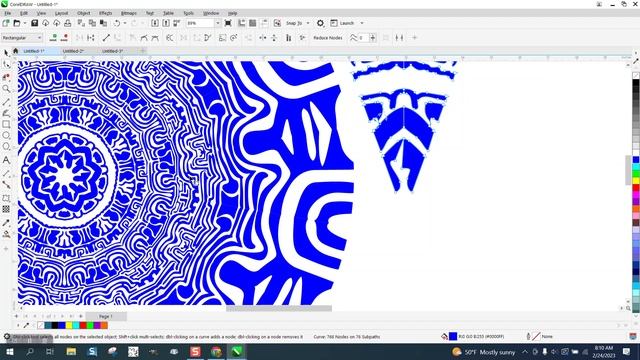The height and width of the screenshot is (360, 640).
Task: Click the Undo arrow icon
Action: pos(117,23)
